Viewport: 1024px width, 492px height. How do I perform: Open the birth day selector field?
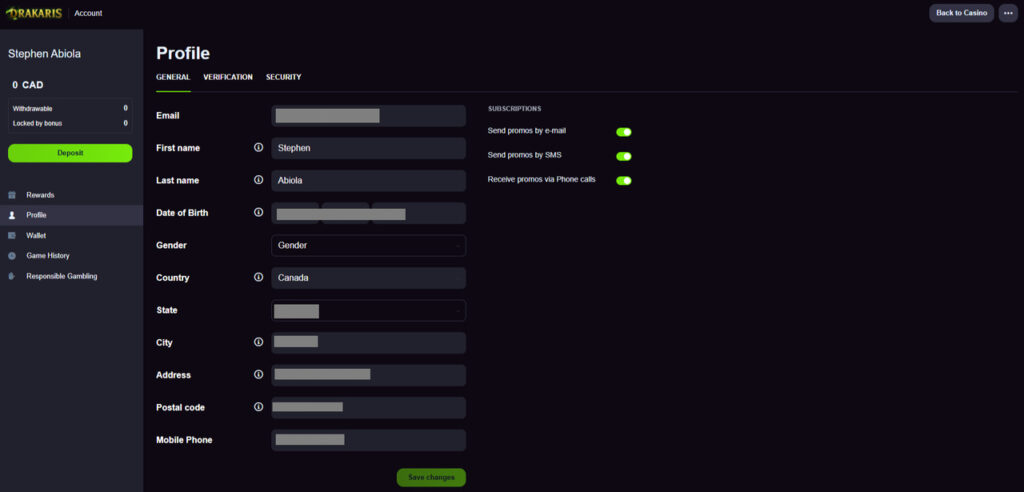click(x=295, y=213)
